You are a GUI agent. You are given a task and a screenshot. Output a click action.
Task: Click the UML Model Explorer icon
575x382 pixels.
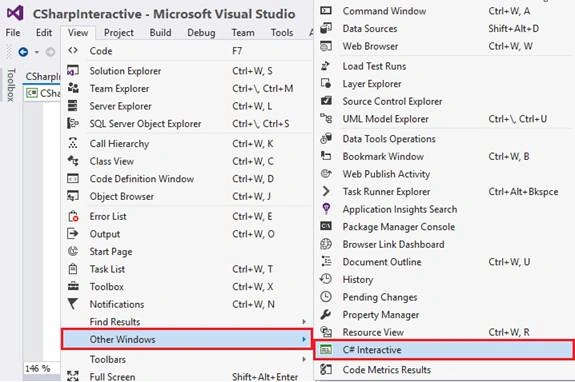326,118
